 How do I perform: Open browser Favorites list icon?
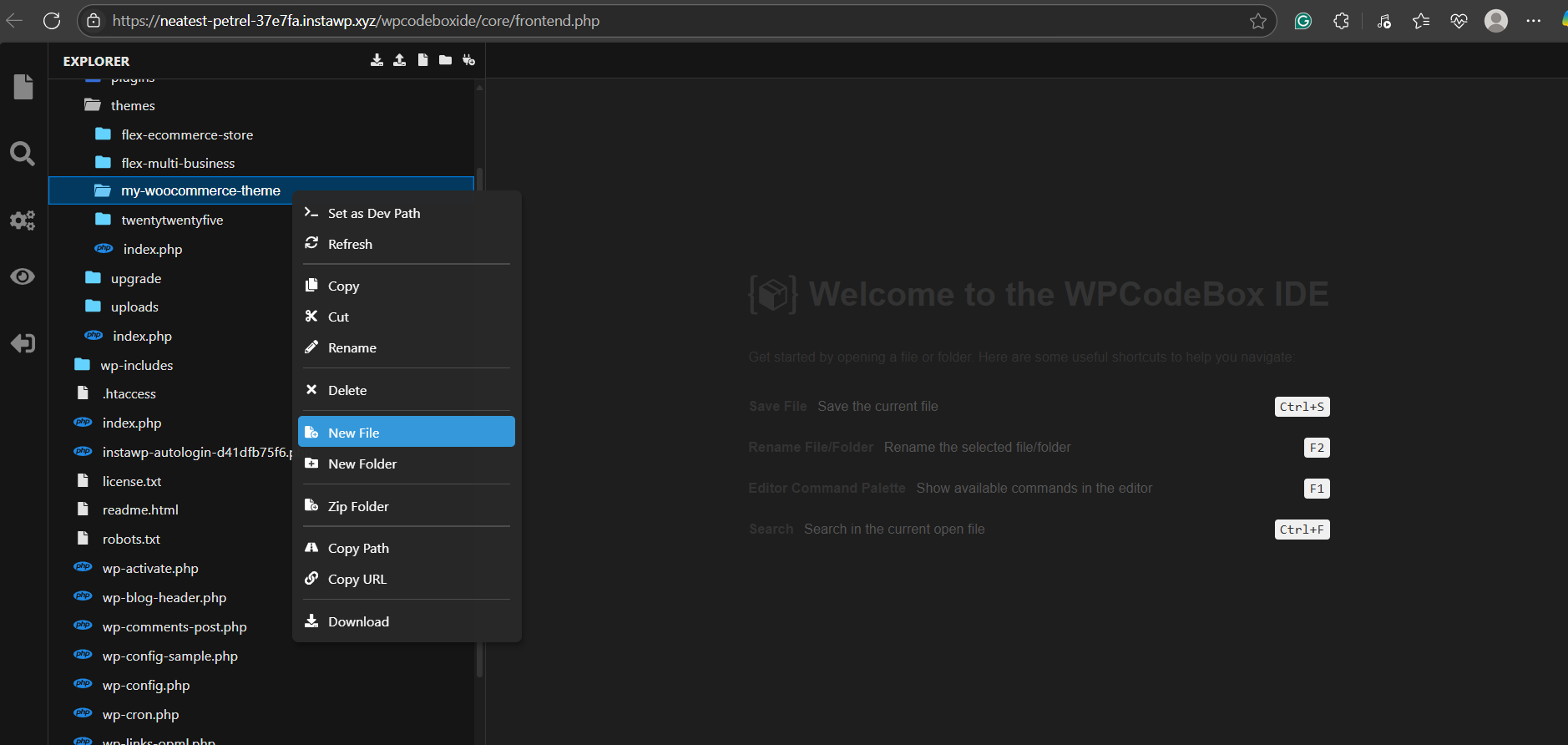coord(1421,21)
